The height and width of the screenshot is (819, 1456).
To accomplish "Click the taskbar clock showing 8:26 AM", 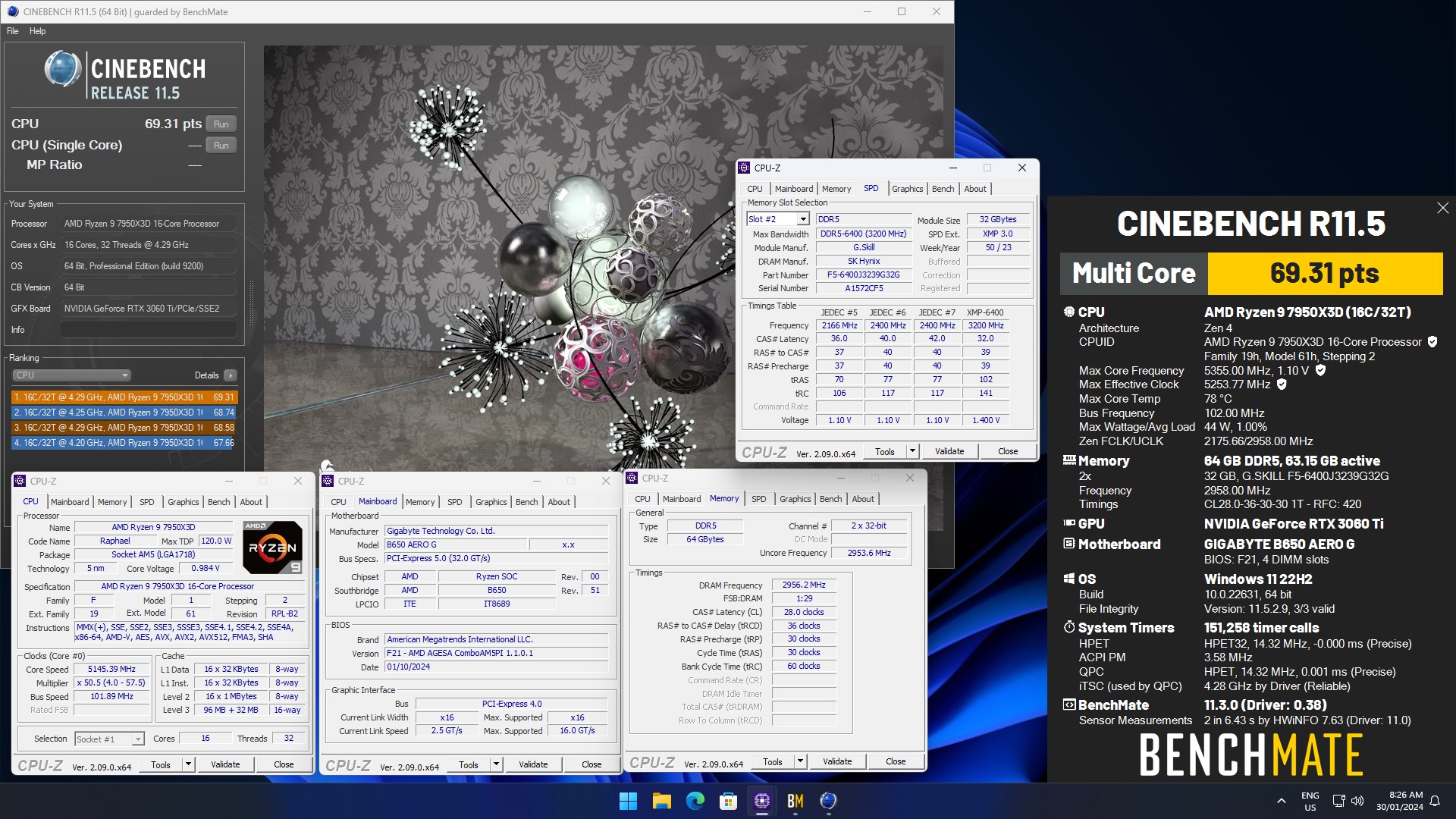I will point(1400,801).
